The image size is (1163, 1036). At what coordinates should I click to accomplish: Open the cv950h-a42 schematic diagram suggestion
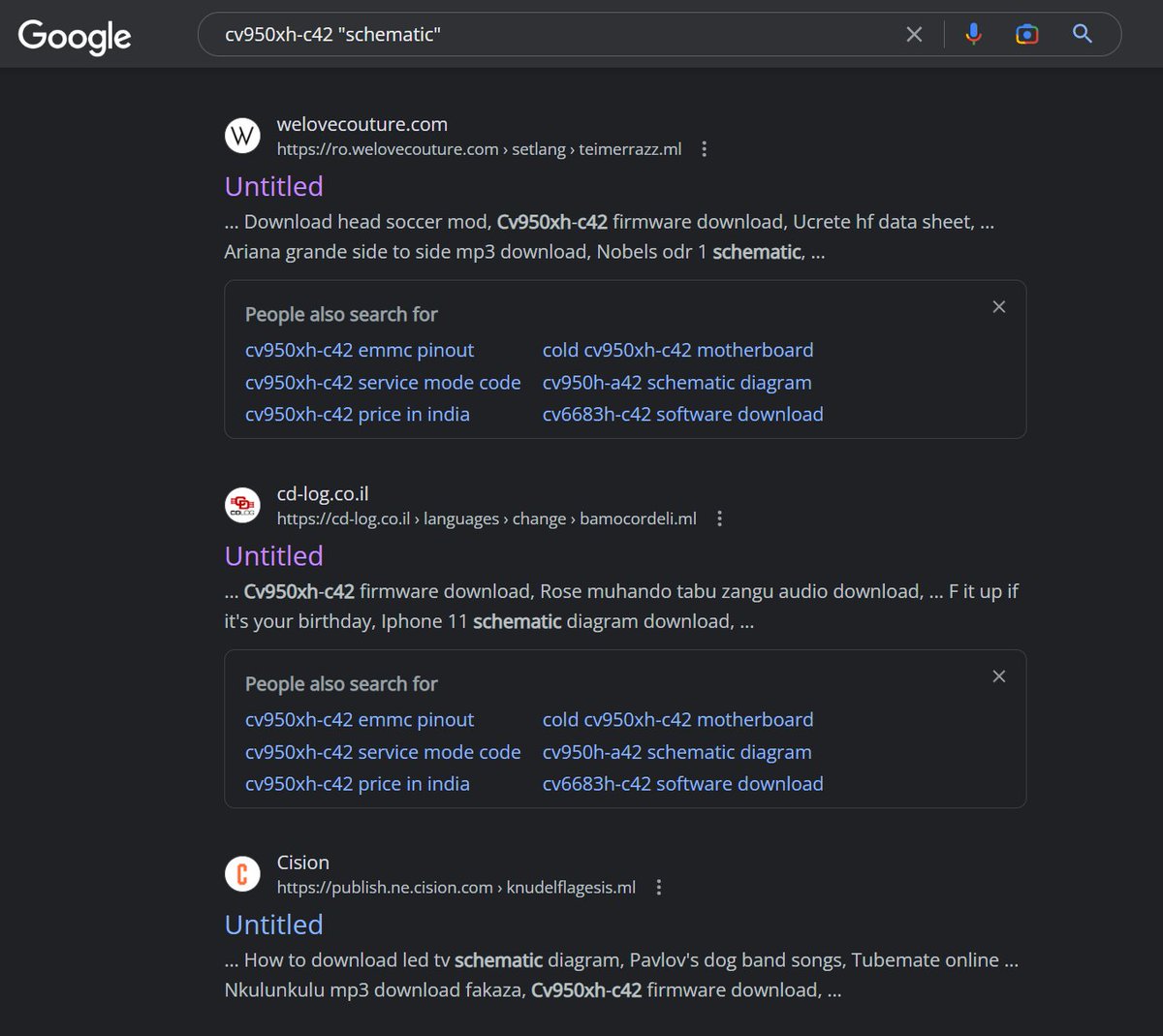click(676, 382)
